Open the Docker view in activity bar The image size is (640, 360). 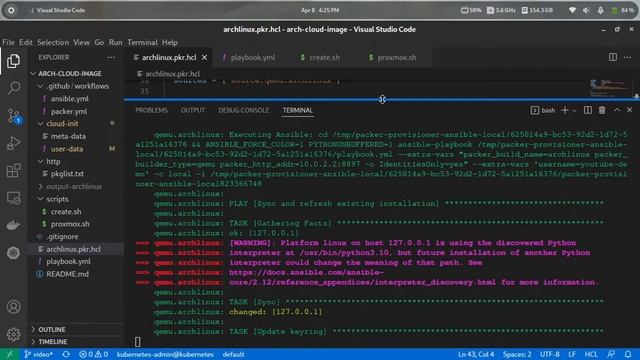pyautogui.click(x=13, y=225)
